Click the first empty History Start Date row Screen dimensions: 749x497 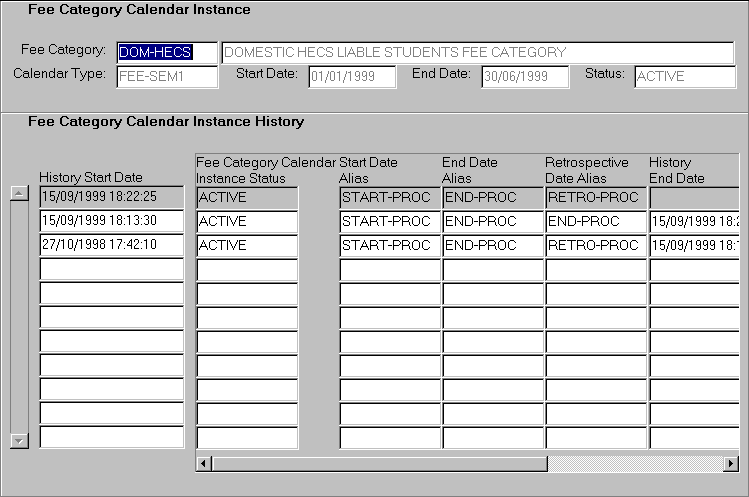tap(112, 269)
